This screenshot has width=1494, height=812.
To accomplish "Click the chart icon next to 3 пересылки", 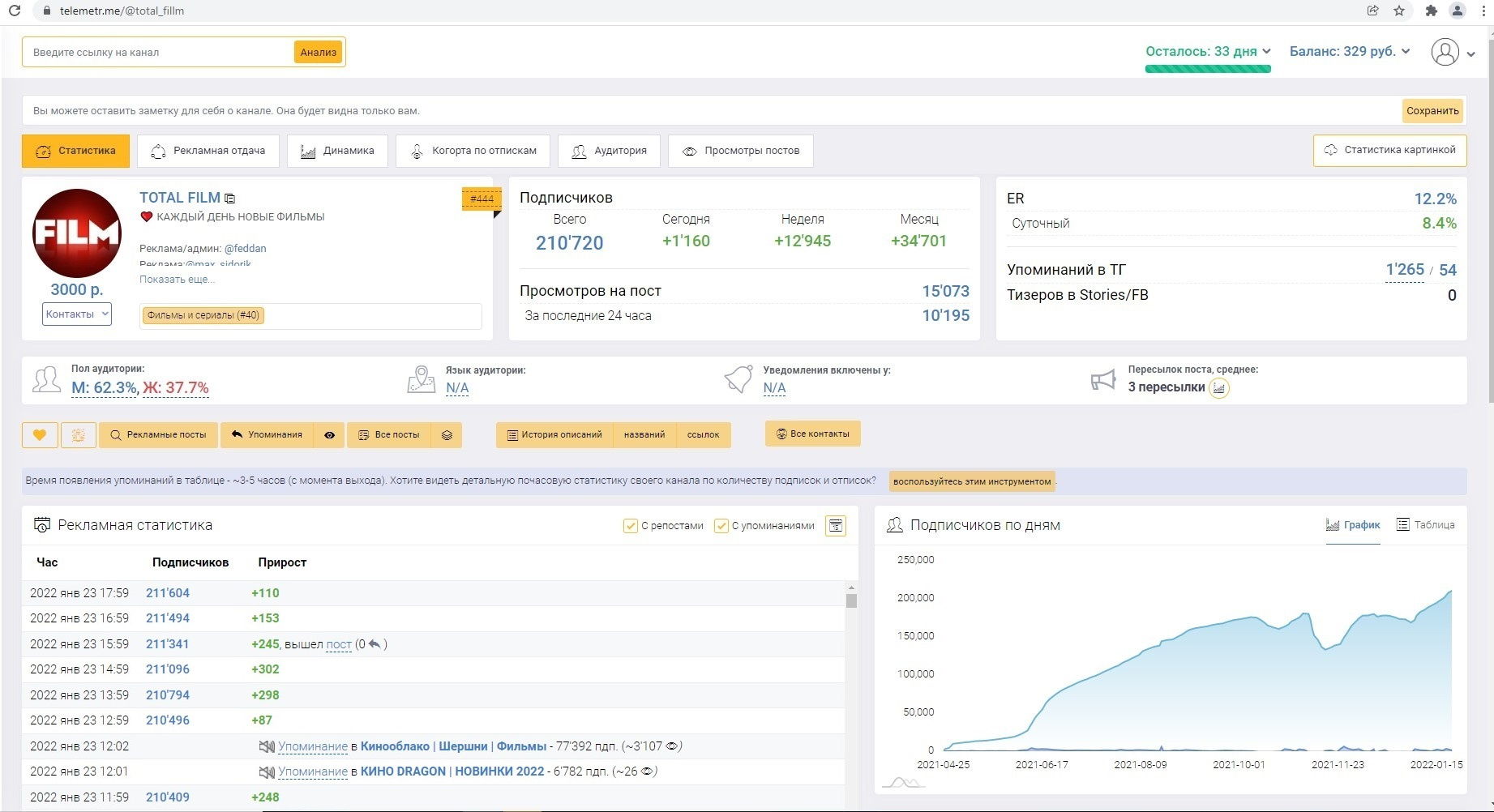I will pyautogui.click(x=1218, y=388).
